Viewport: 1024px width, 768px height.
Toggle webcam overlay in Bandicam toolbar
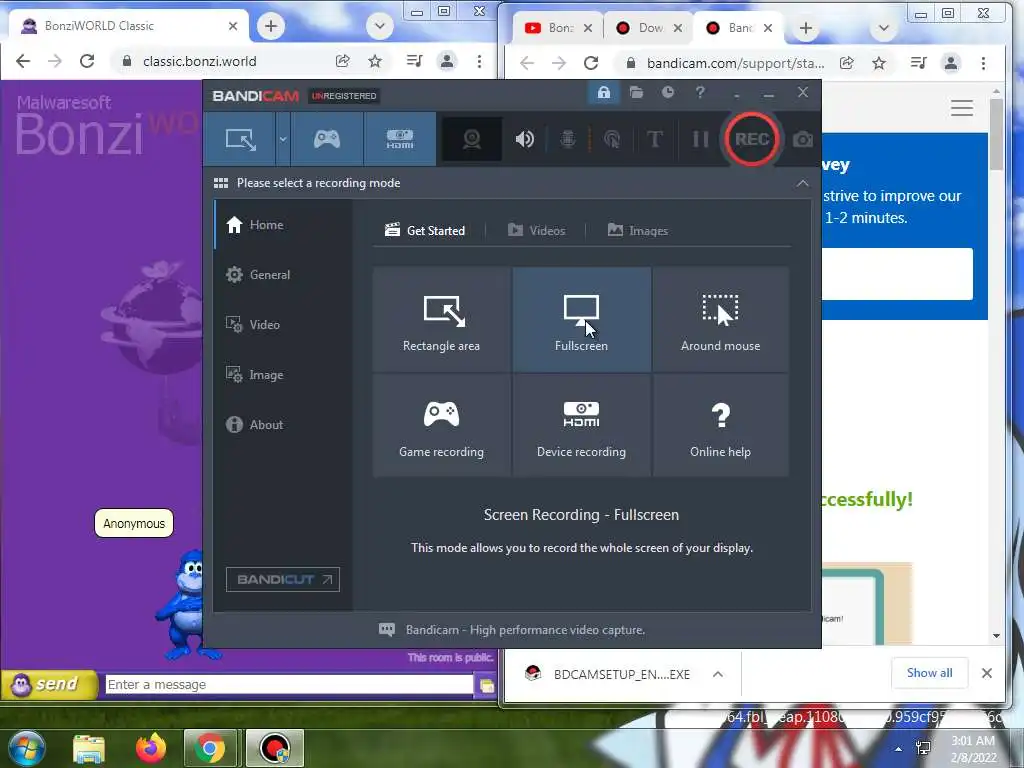[x=472, y=139]
